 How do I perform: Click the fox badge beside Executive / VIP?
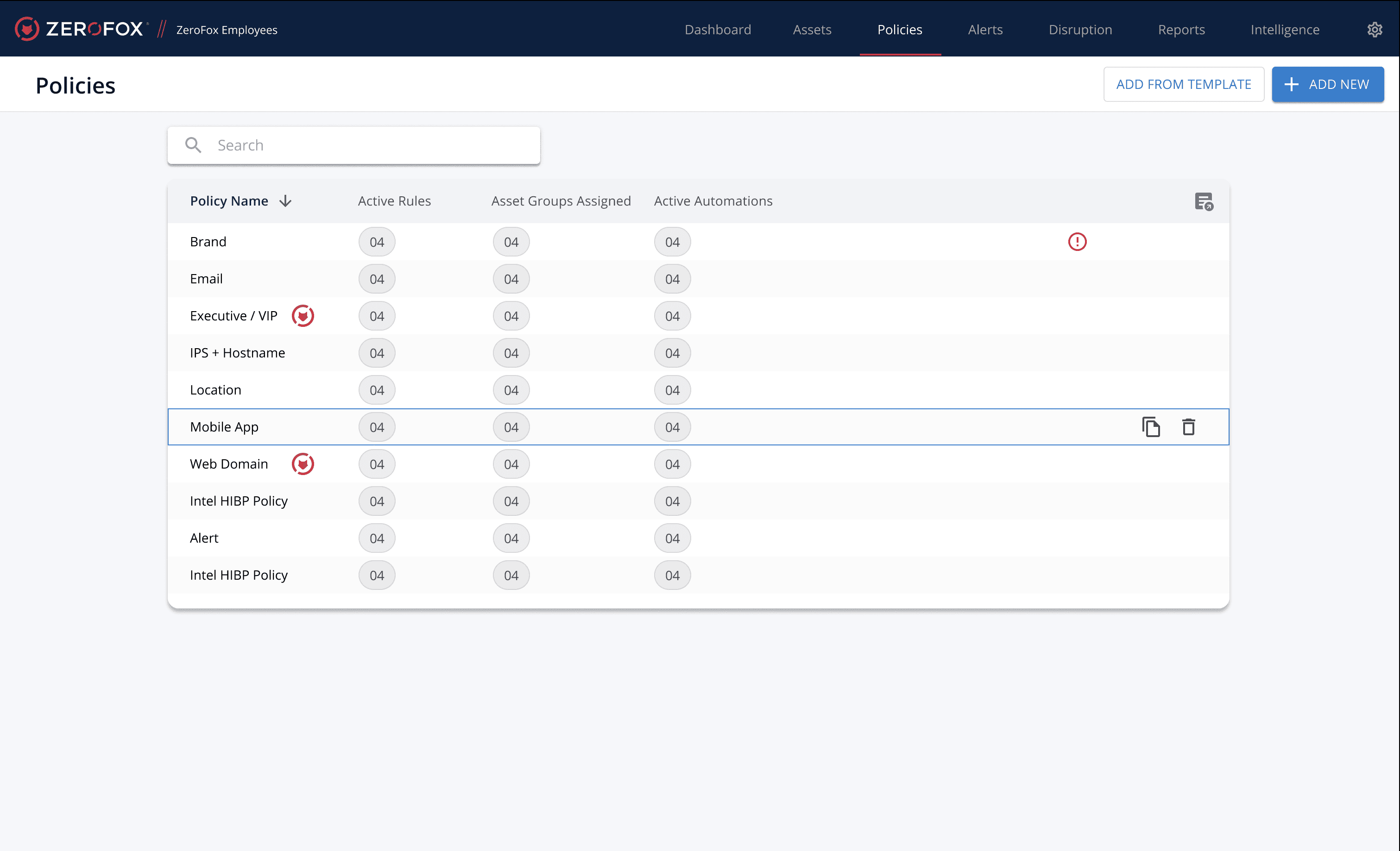[x=303, y=316]
